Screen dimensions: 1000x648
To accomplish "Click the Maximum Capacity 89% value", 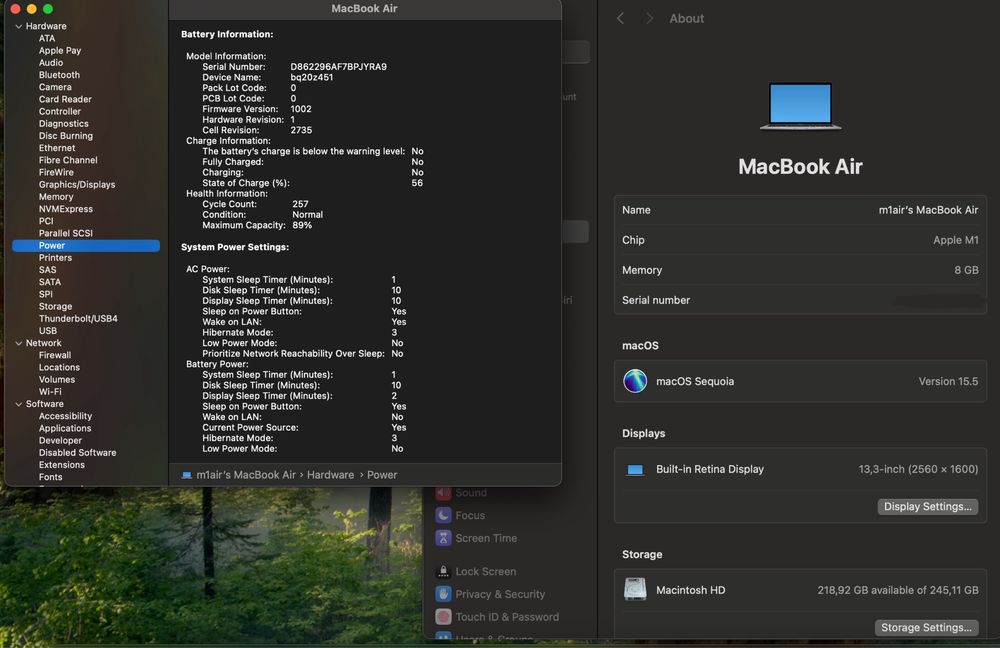I will click(302, 225).
